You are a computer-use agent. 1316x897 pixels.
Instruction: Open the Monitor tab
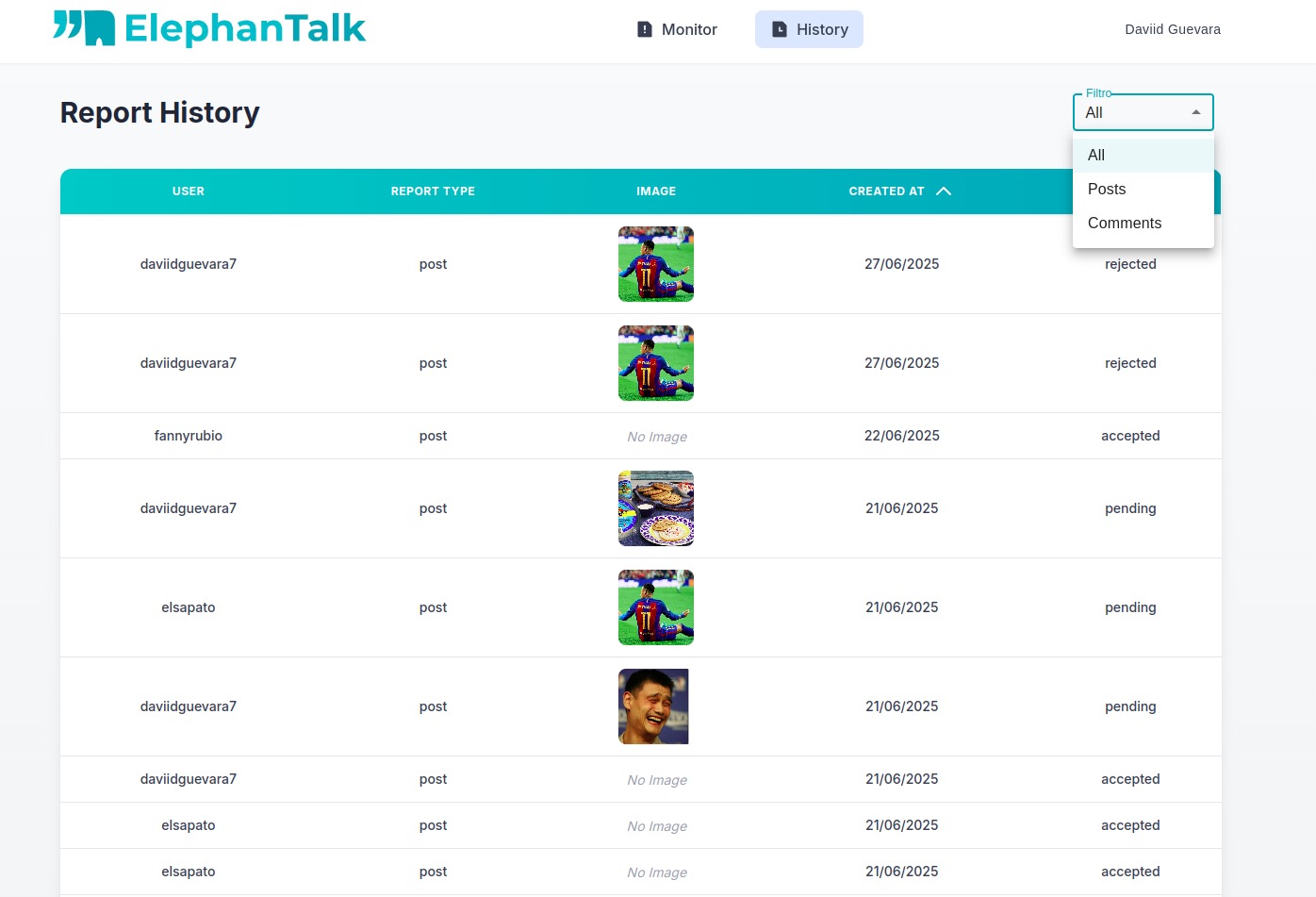pos(677,29)
